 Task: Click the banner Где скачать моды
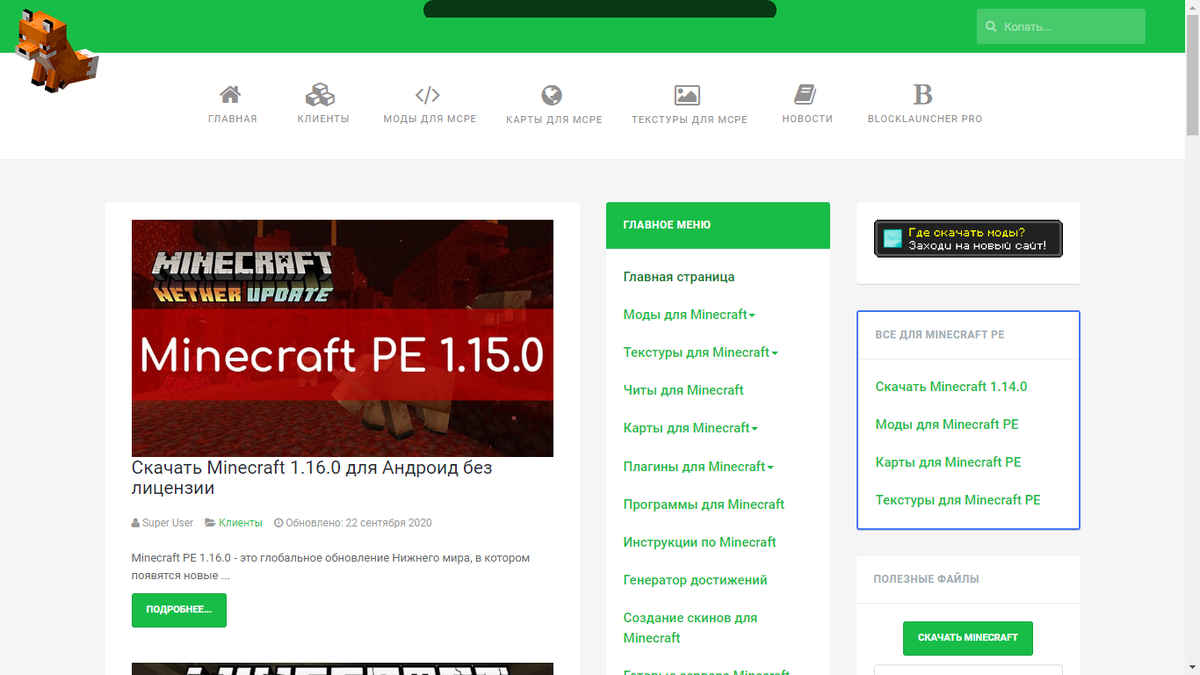968,239
